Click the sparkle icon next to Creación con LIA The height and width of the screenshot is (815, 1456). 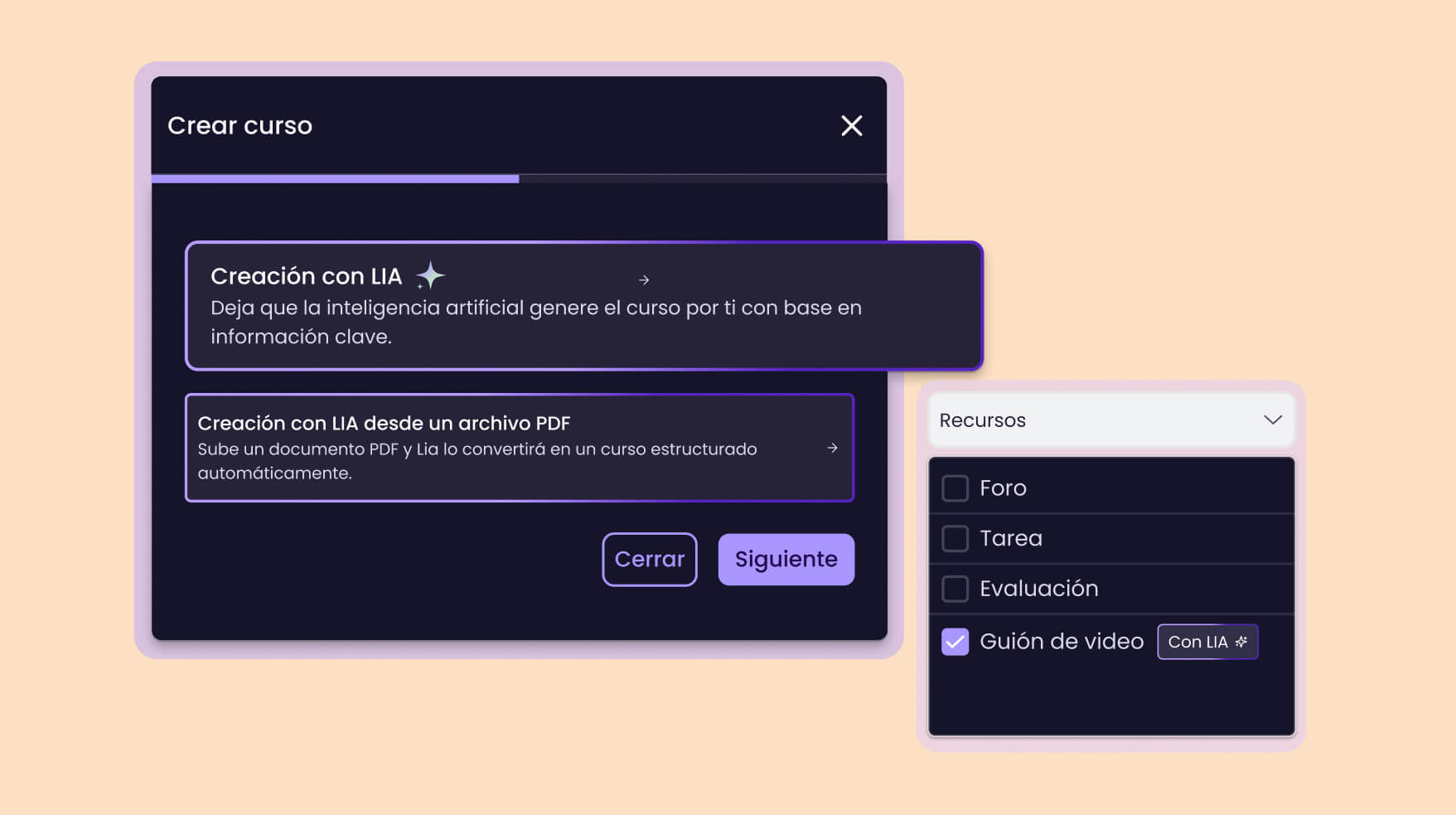tap(430, 275)
